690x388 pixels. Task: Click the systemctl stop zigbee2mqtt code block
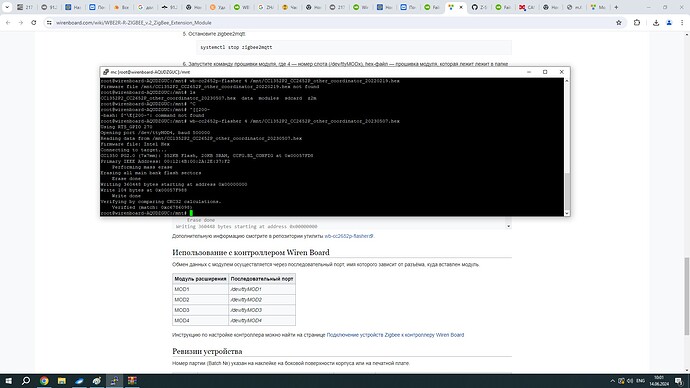point(354,47)
